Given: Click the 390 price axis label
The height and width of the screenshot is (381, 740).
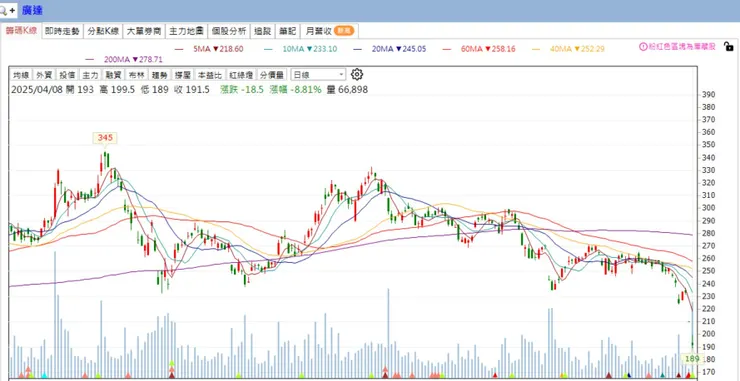Looking at the screenshot, I should coord(708,94).
